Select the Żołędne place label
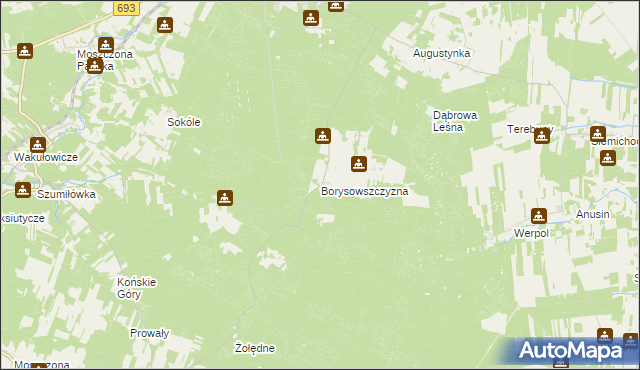This screenshot has width=640, height=370. [255, 348]
